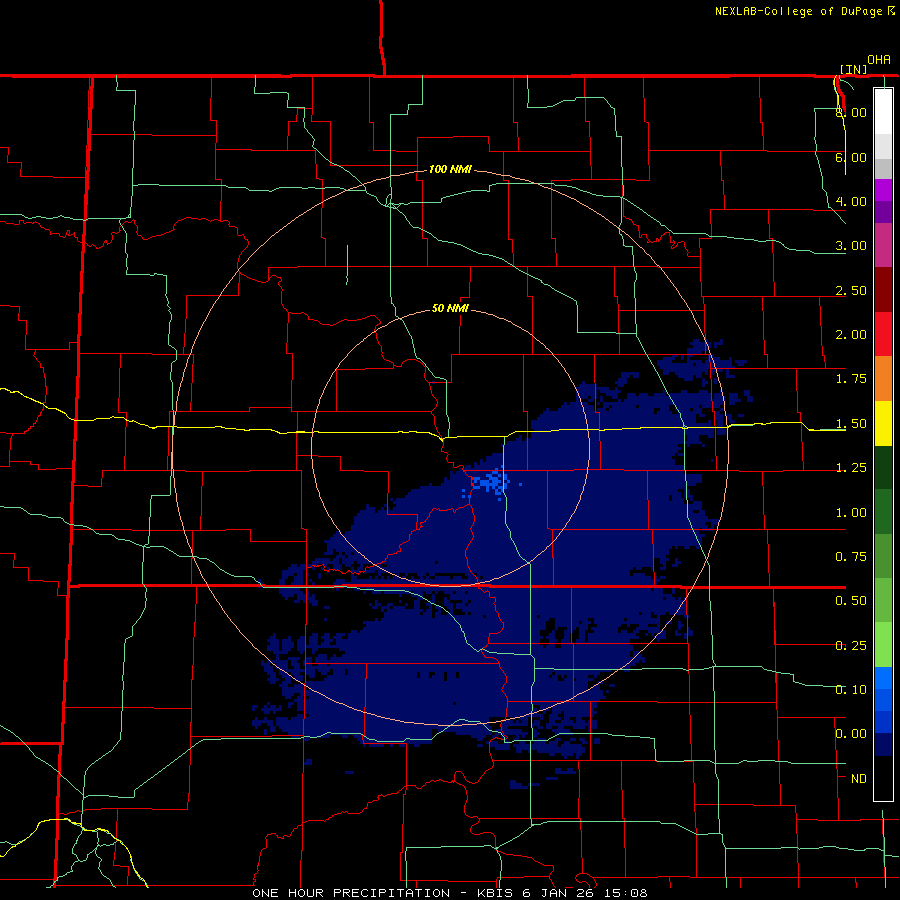The image size is (900, 900).
Task: Click the white swatch atop the color scale
Action: click(x=883, y=112)
